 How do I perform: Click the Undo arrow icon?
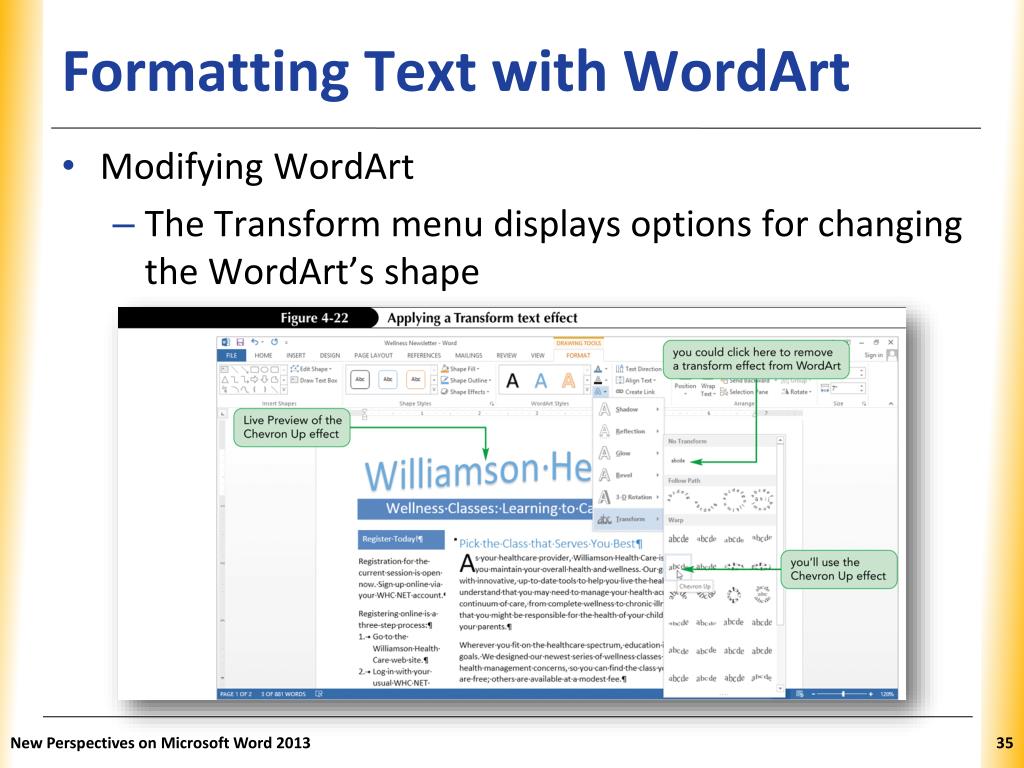point(255,342)
